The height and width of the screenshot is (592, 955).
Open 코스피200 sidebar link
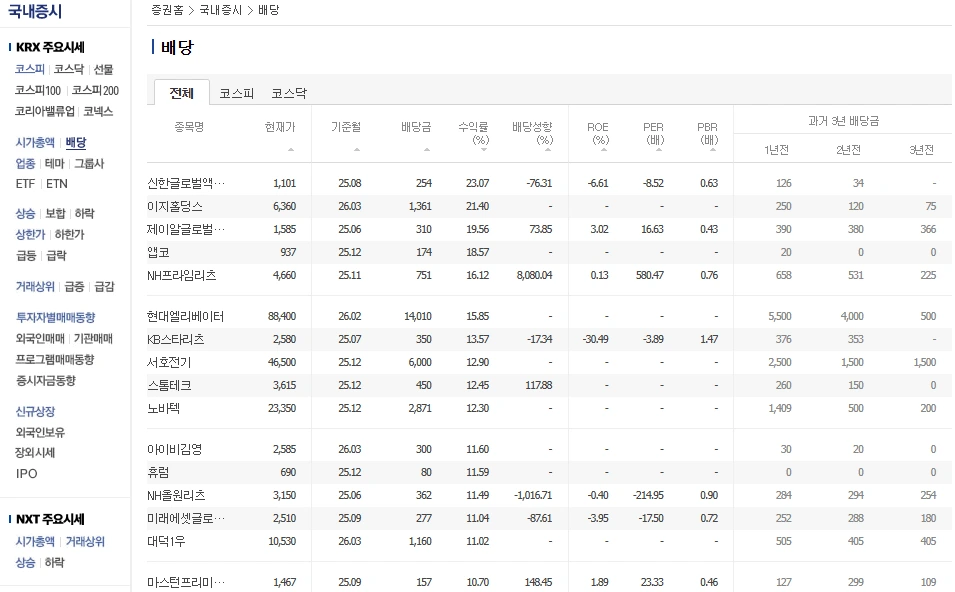click(95, 90)
